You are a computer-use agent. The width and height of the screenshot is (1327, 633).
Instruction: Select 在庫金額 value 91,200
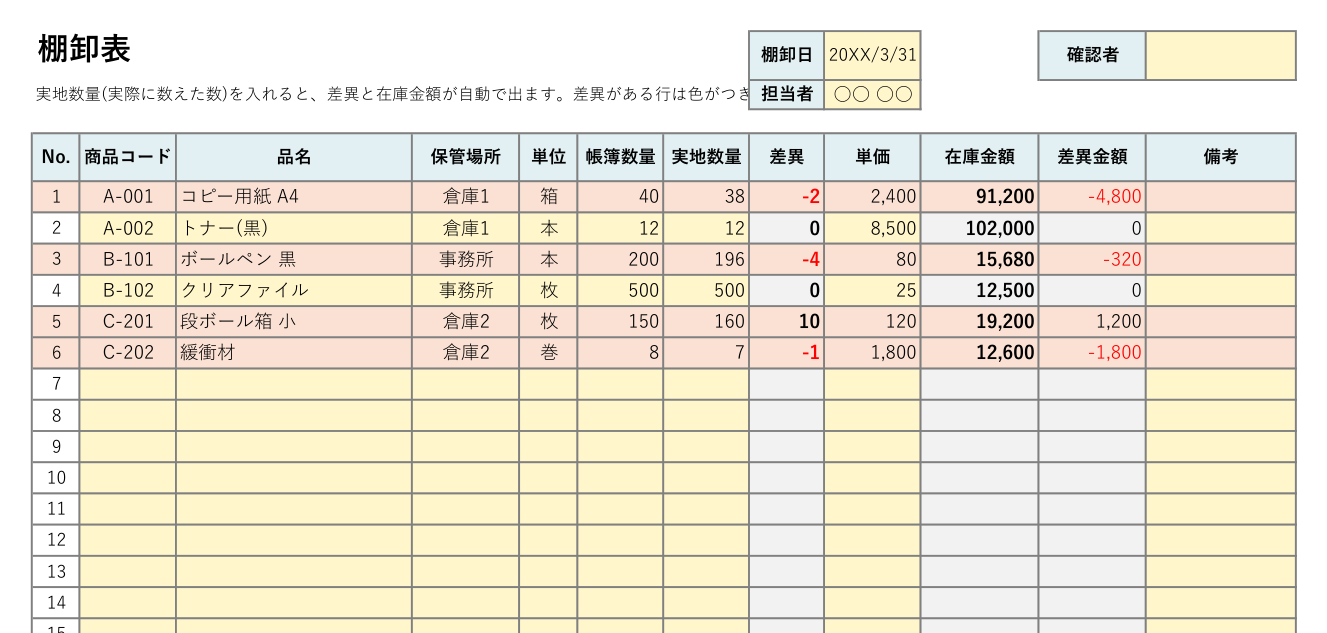click(x=980, y=197)
